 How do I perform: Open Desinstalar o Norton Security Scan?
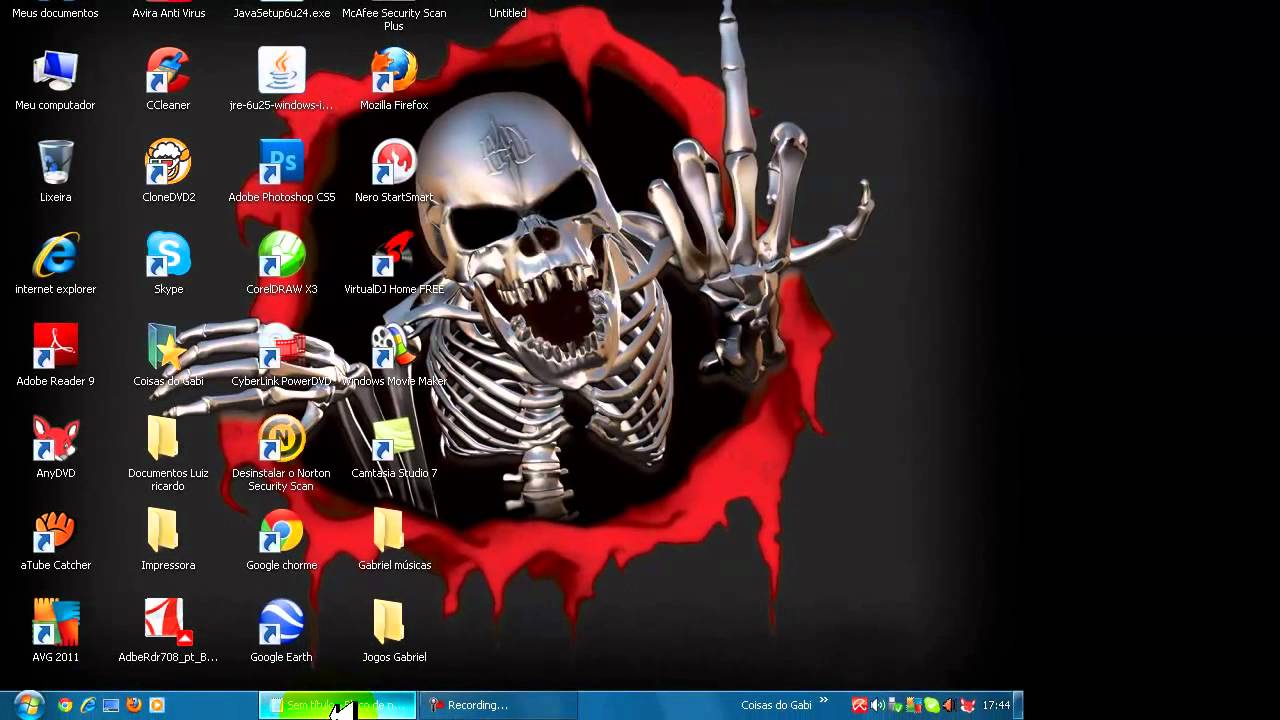point(281,453)
